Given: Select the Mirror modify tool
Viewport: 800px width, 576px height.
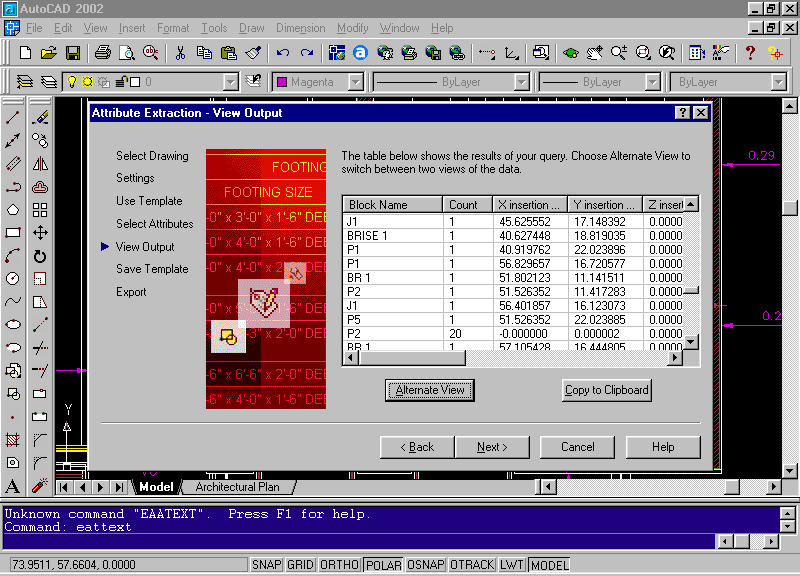Looking at the screenshot, I should (x=40, y=164).
